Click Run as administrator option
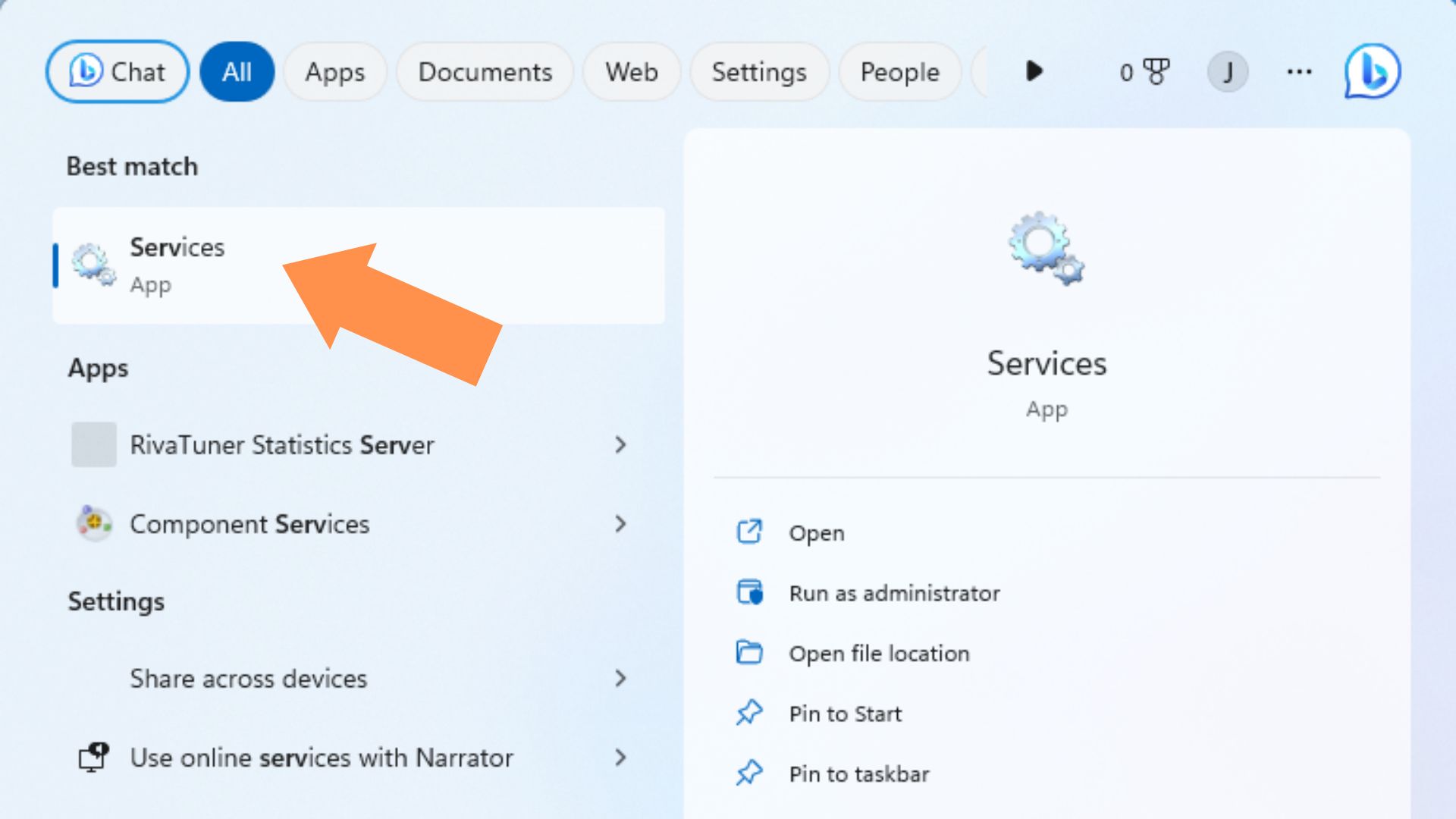This screenshot has height=819, width=1456. click(x=894, y=593)
